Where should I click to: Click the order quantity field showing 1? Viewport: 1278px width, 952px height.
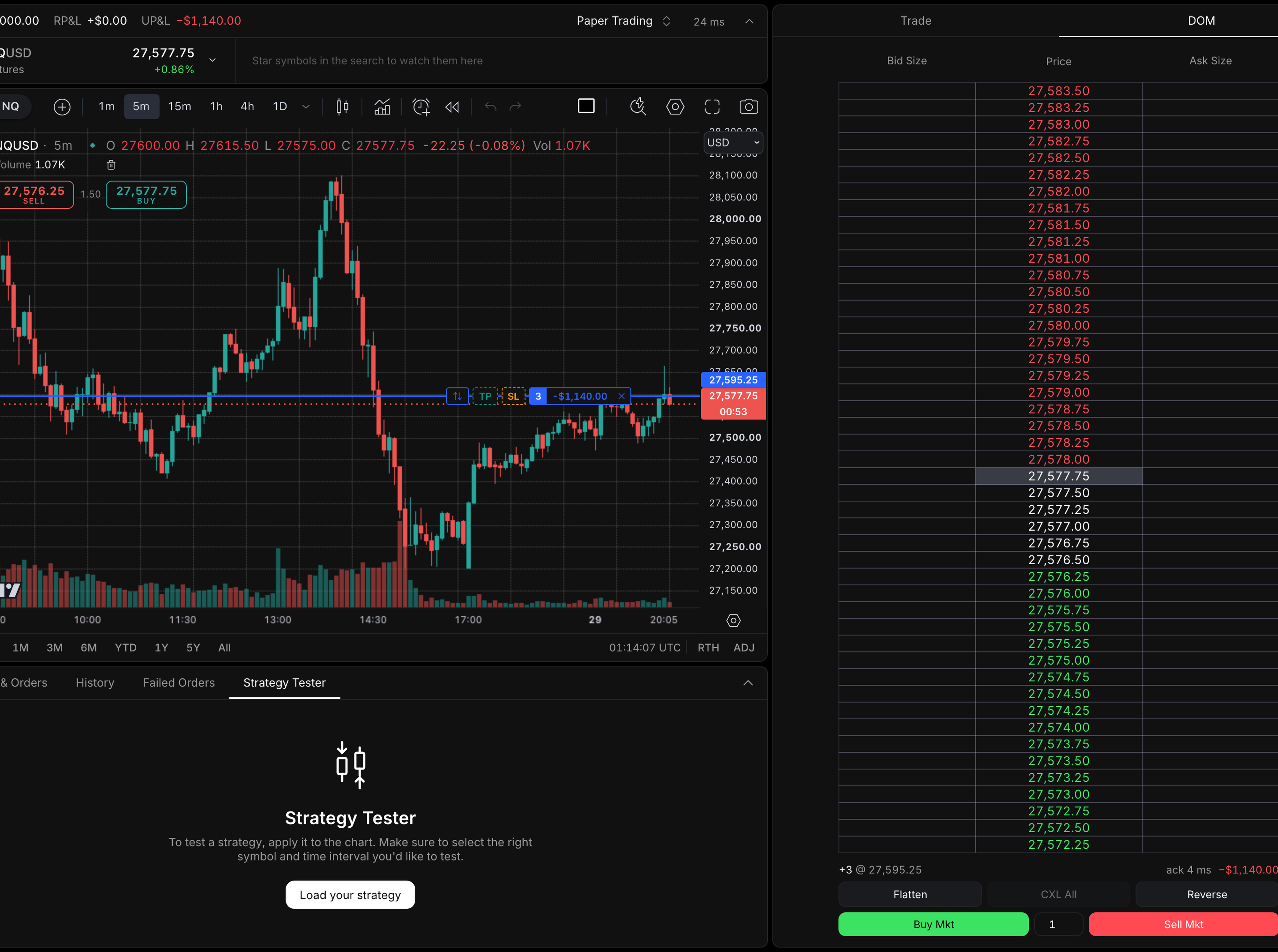pos(1059,924)
